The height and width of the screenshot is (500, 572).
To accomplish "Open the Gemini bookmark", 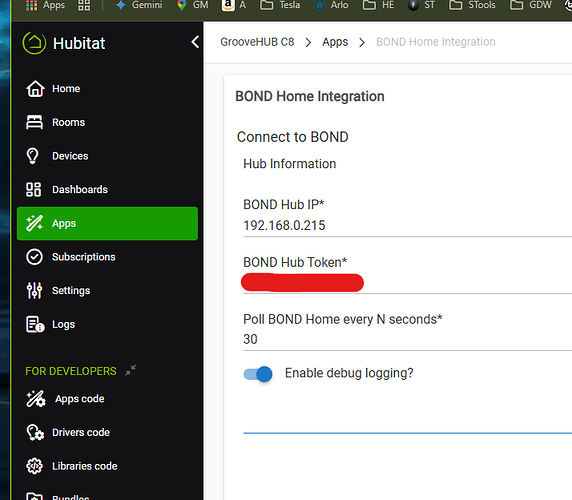I will pyautogui.click(x=139, y=5).
